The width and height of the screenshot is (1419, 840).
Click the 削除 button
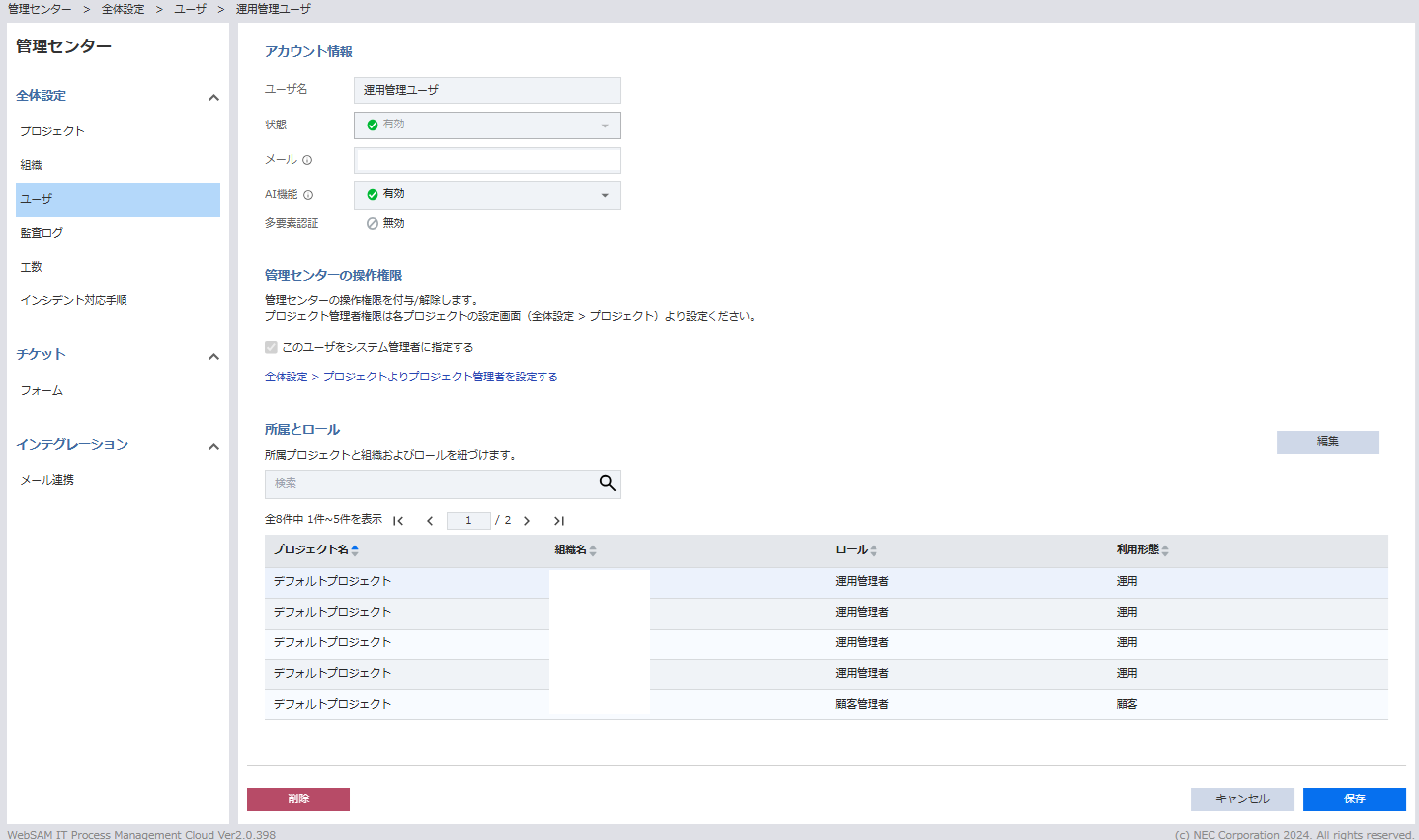(298, 798)
